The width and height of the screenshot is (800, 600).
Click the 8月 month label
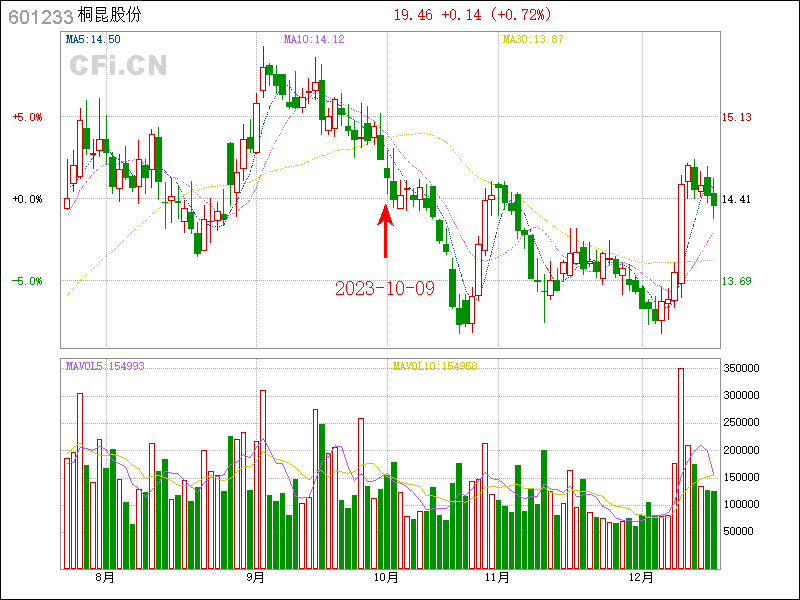tap(105, 578)
